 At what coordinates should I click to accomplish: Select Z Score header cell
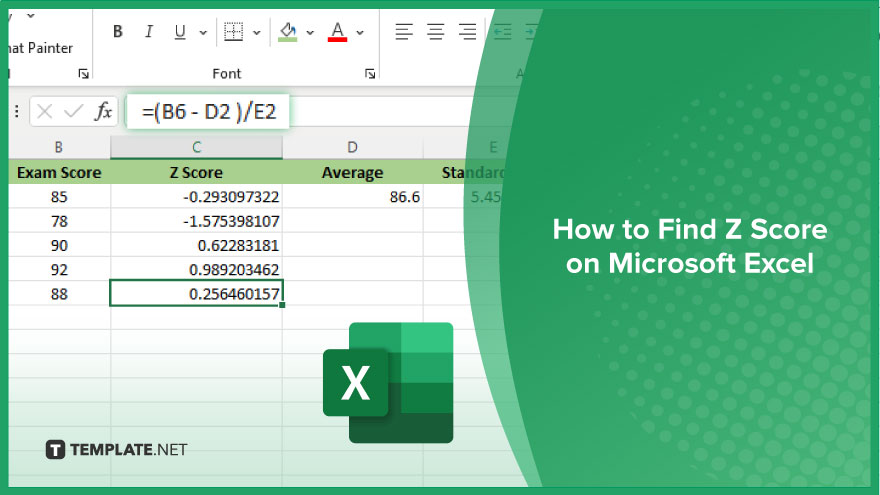[x=196, y=172]
